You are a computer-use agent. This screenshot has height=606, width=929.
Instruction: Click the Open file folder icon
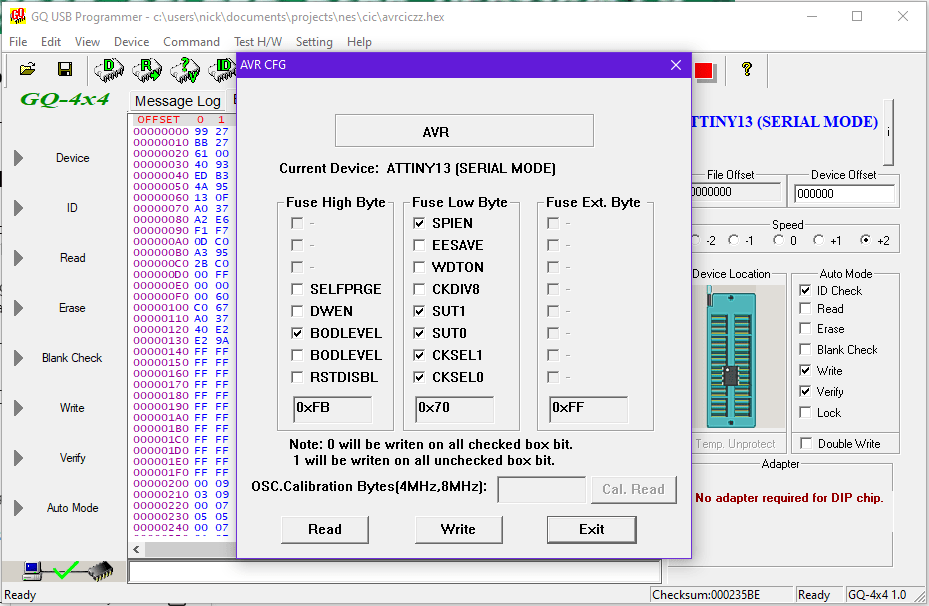[27, 69]
